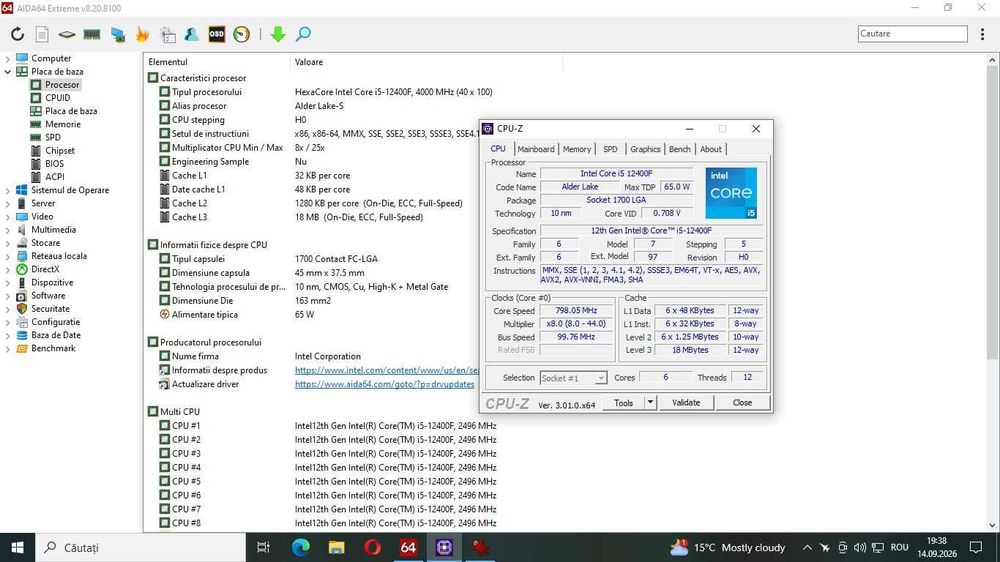Click the CPU-Z taskbar icon

coord(445,547)
